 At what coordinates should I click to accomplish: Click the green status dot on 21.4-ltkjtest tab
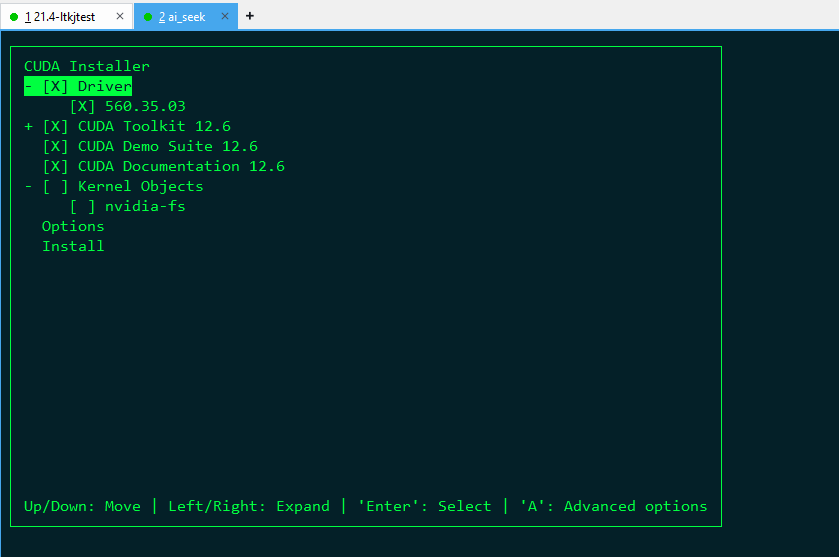click(x=14, y=17)
